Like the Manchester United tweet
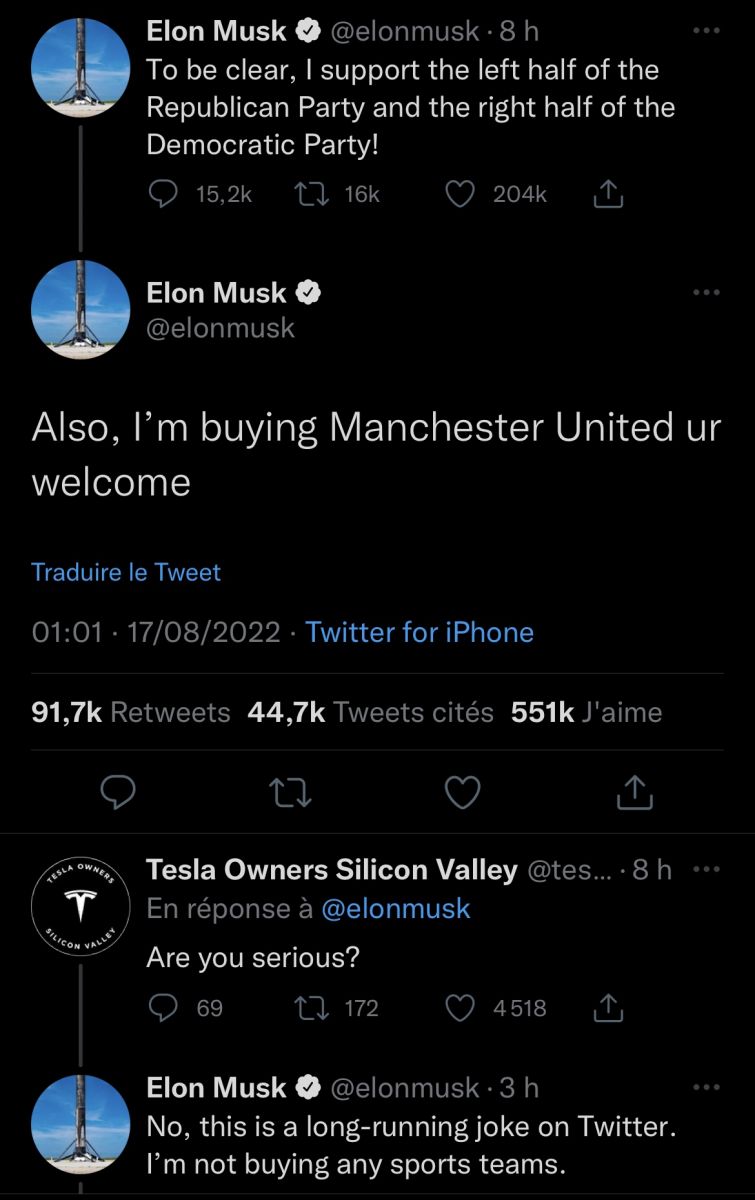Viewport: 755px width, 1200px height. (462, 792)
